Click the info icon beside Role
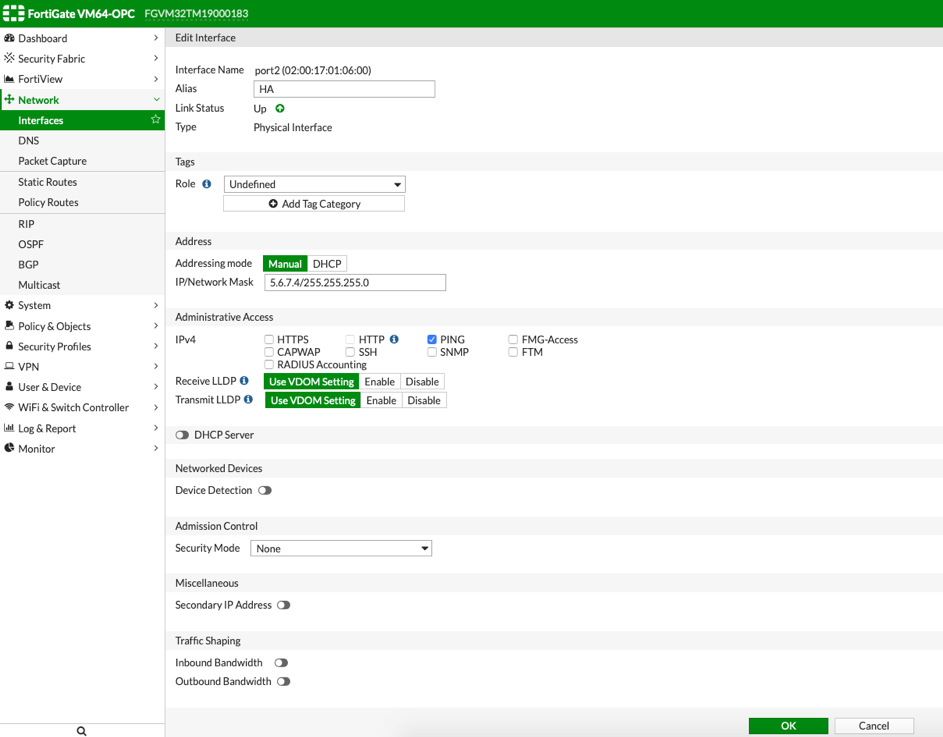 point(207,184)
